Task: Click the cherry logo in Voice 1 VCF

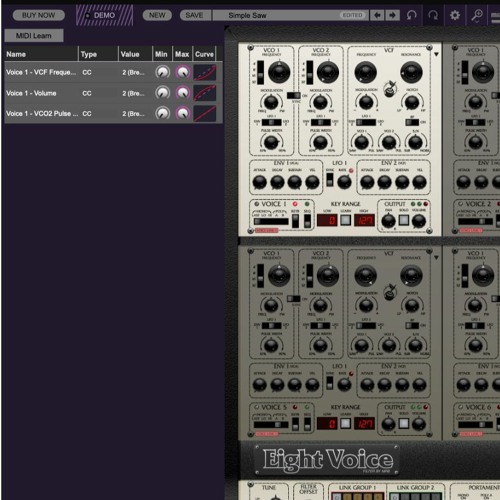Action: (x=389, y=88)
